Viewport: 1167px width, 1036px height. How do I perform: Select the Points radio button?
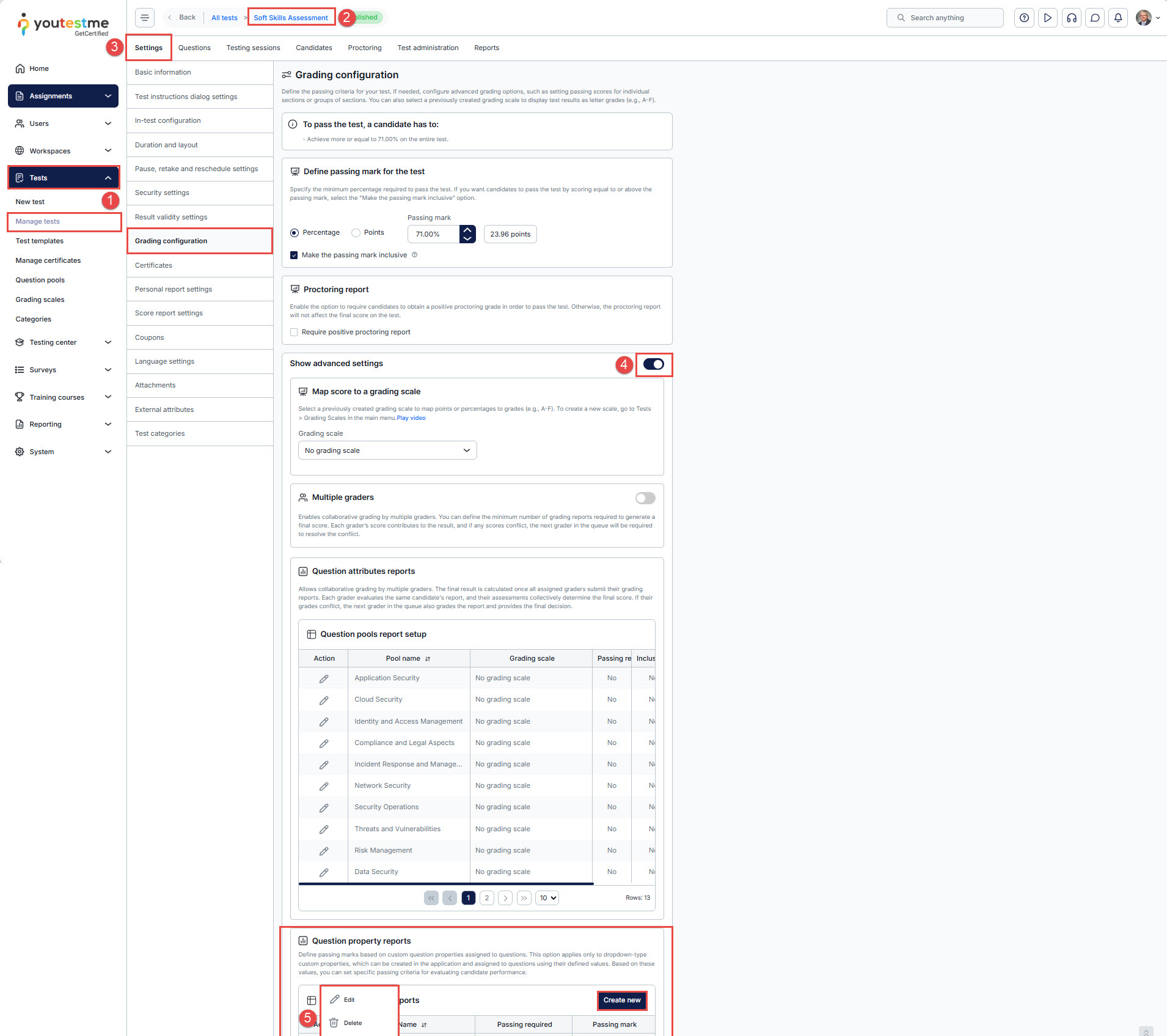coord(356,233)
